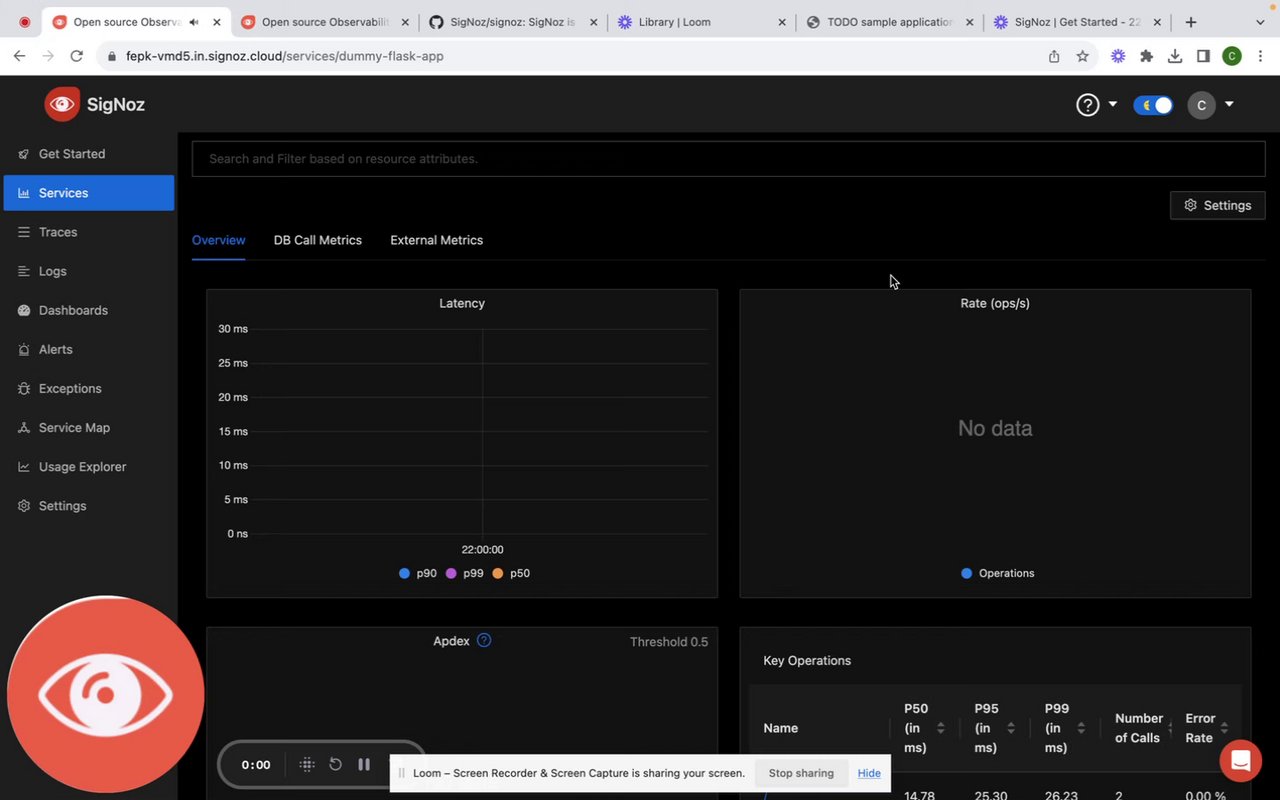The image size is (1280, 800).
Task: Switch to the DB Call Metrics tab
Action: (x=318, y=240)
